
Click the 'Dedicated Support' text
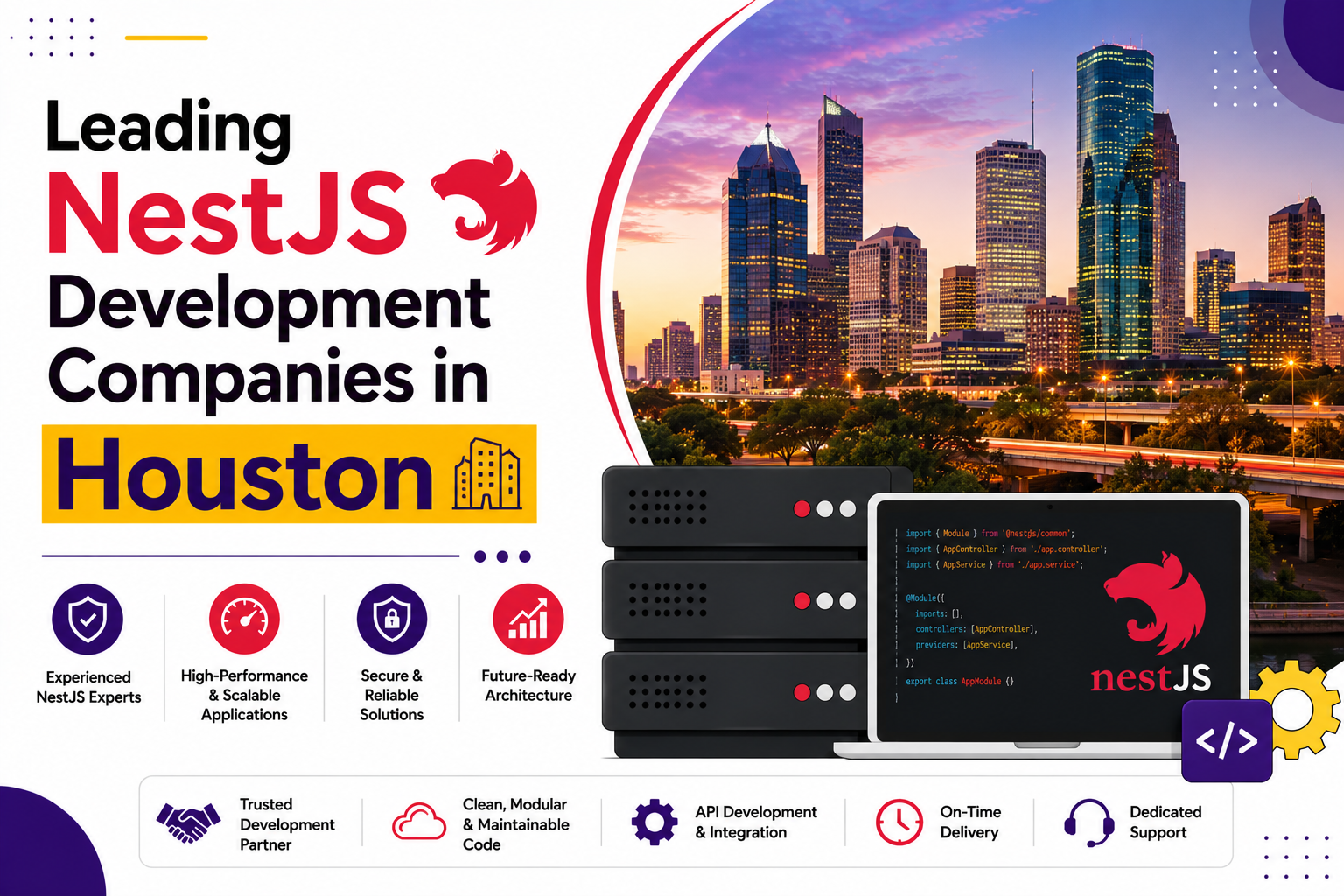tap(1165, 822)
